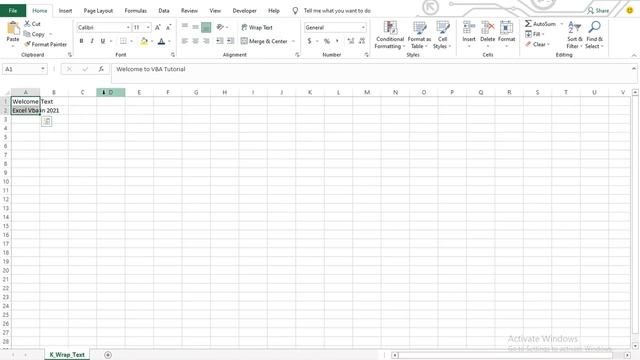
Task: Open Find & Select magnifier
Action: tap(594, 35)
